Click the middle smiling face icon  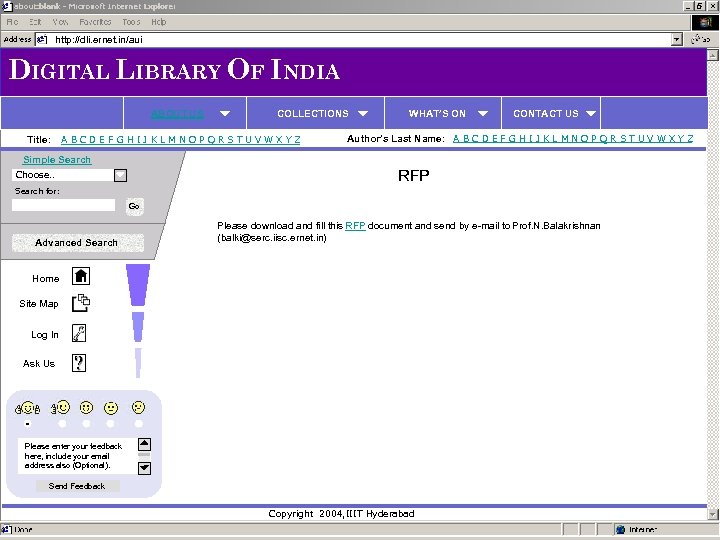point(86,407)
